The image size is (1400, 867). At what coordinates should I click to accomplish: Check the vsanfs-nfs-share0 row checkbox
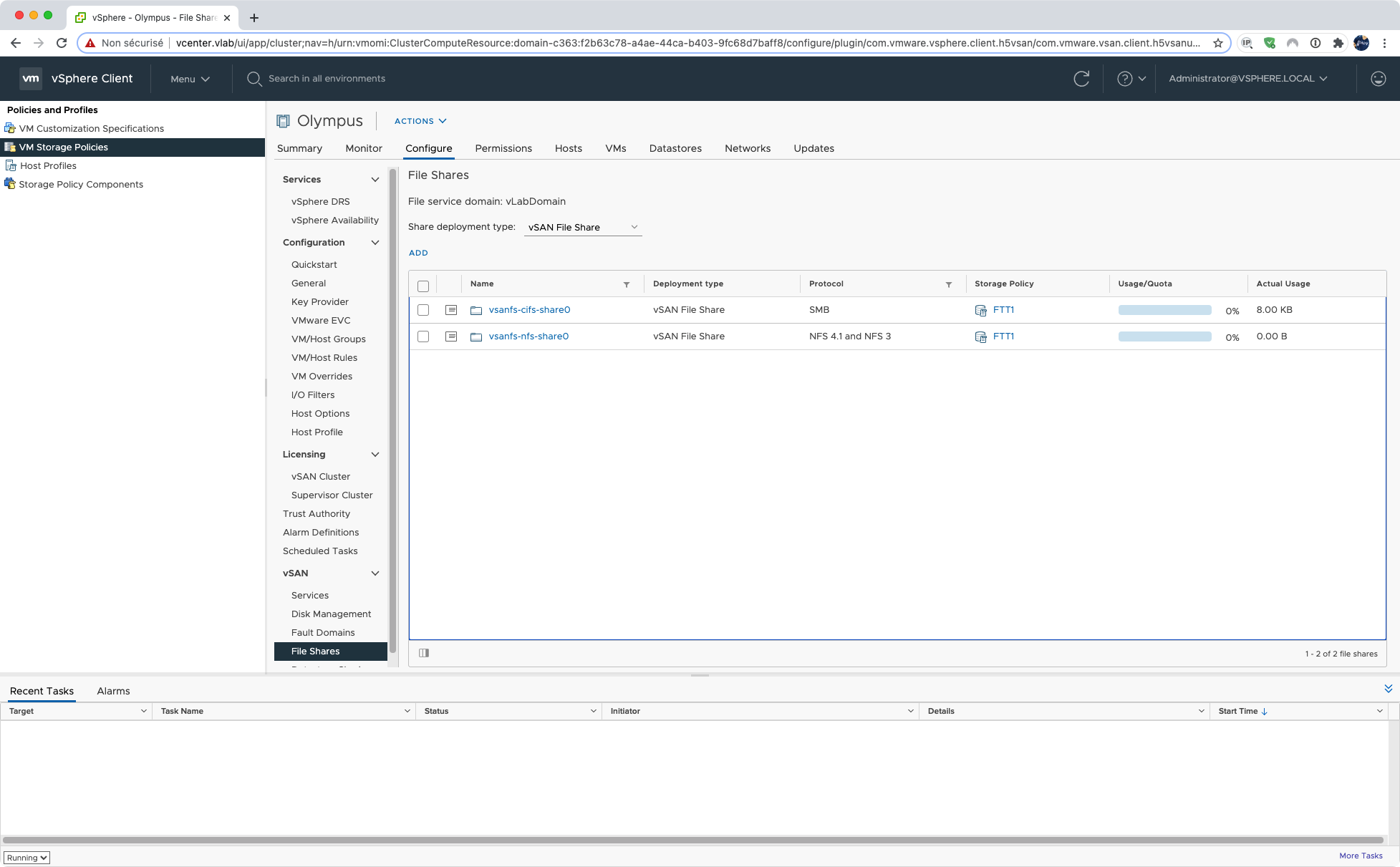coord(423,336)
